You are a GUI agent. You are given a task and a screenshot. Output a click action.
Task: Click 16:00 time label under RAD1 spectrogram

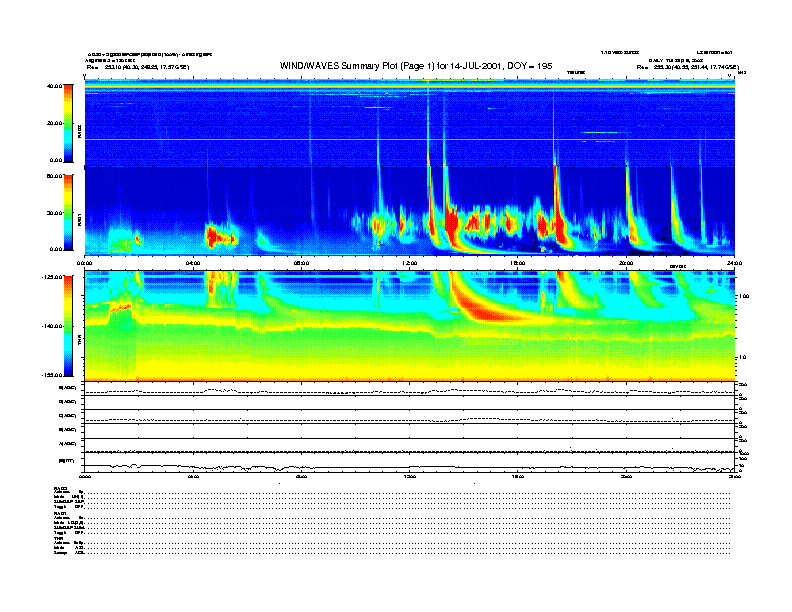click(518, 263)
